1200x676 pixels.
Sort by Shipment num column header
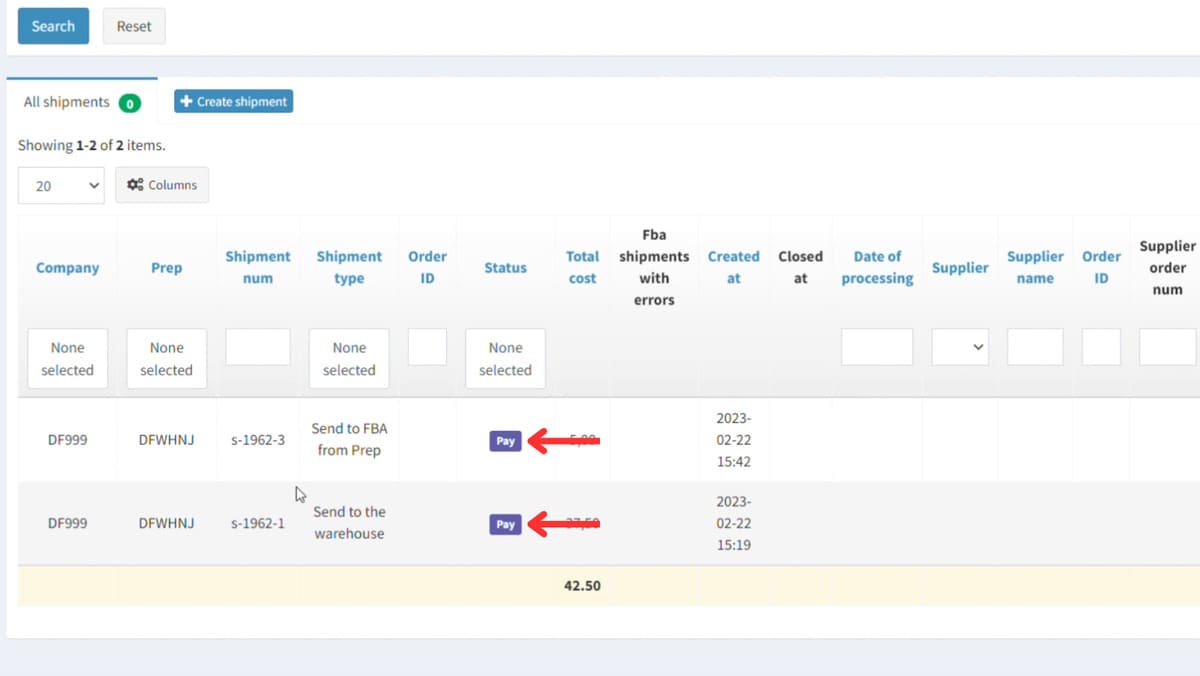point(258,267)
